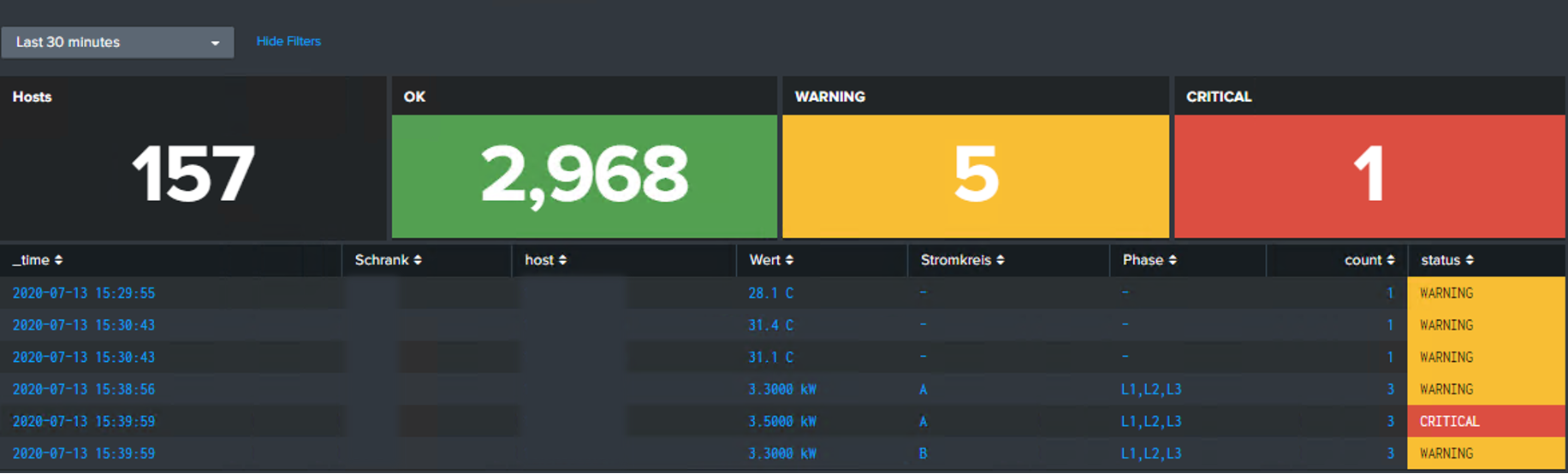The height and width of the screenshot is (474, 1568).
Task: Click Stromkreis B in the last row
Action: 923,453
